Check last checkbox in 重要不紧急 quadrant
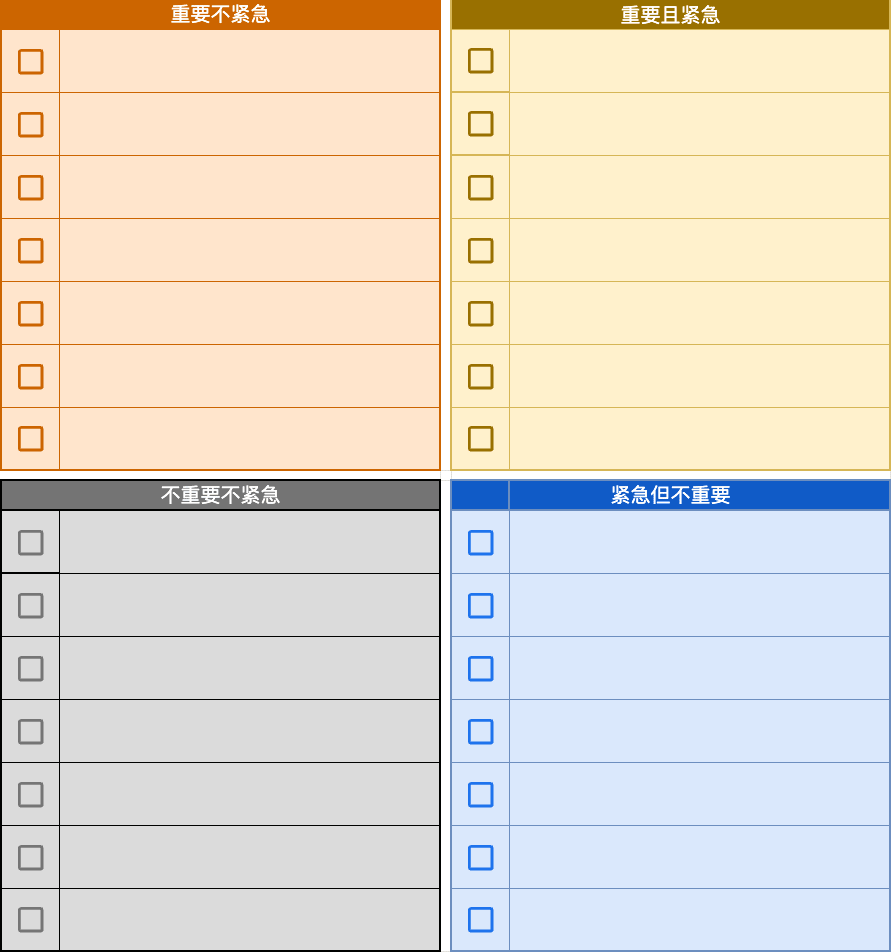891x952 pixels. tap(30, 438)
